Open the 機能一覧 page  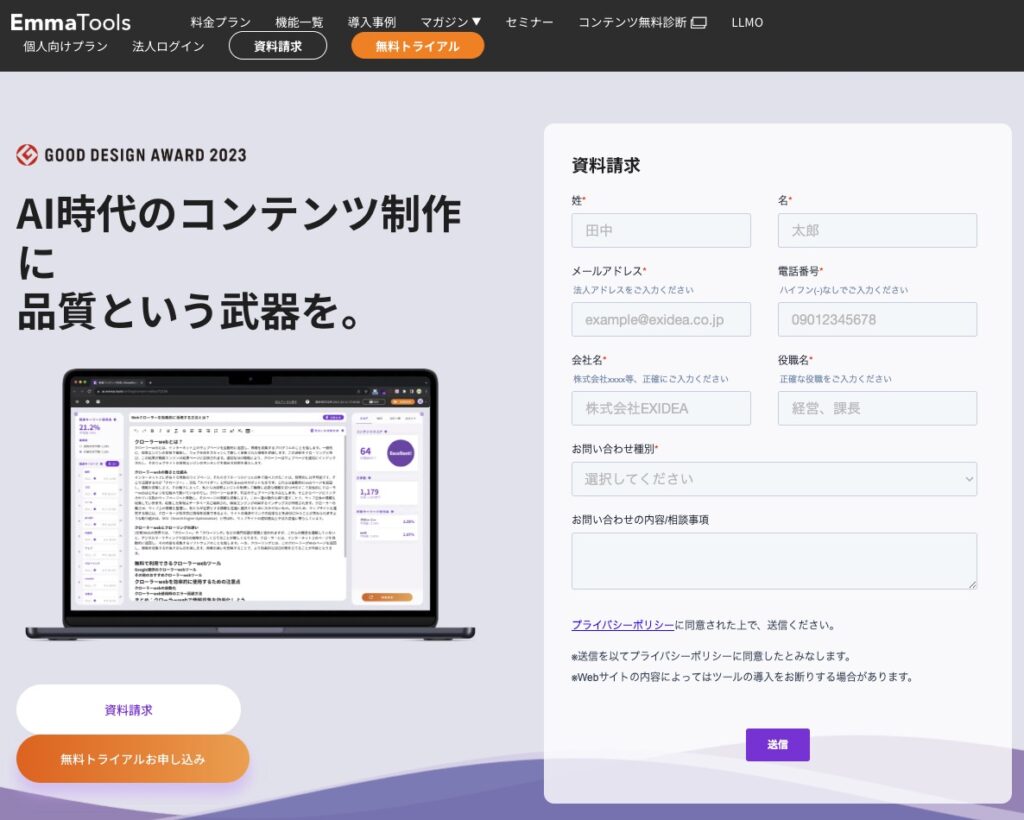(x=298, y=22)
